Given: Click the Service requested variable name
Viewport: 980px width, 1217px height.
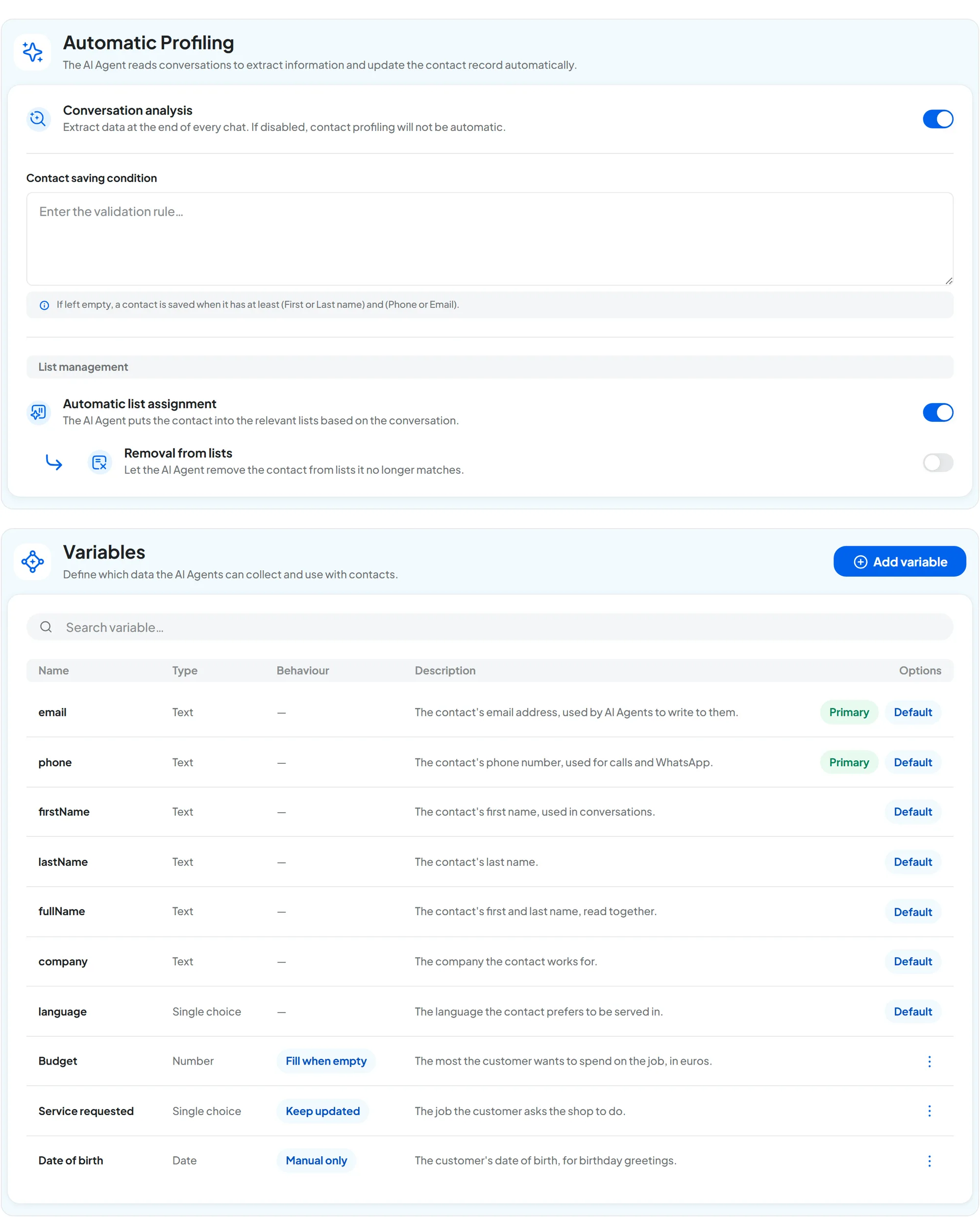Looking at the screenshot, I should click(86, 1111).
